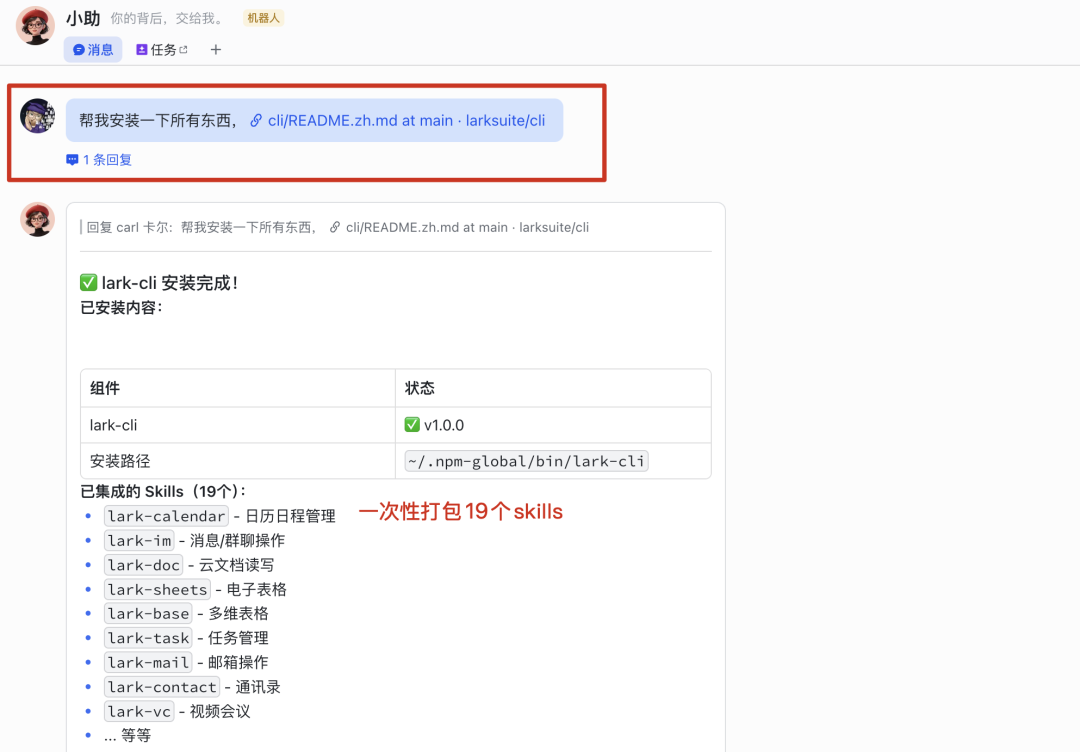1080x752 pixels.
Task: Click the lark-vc code chip
Action: (x=139, y=711)
